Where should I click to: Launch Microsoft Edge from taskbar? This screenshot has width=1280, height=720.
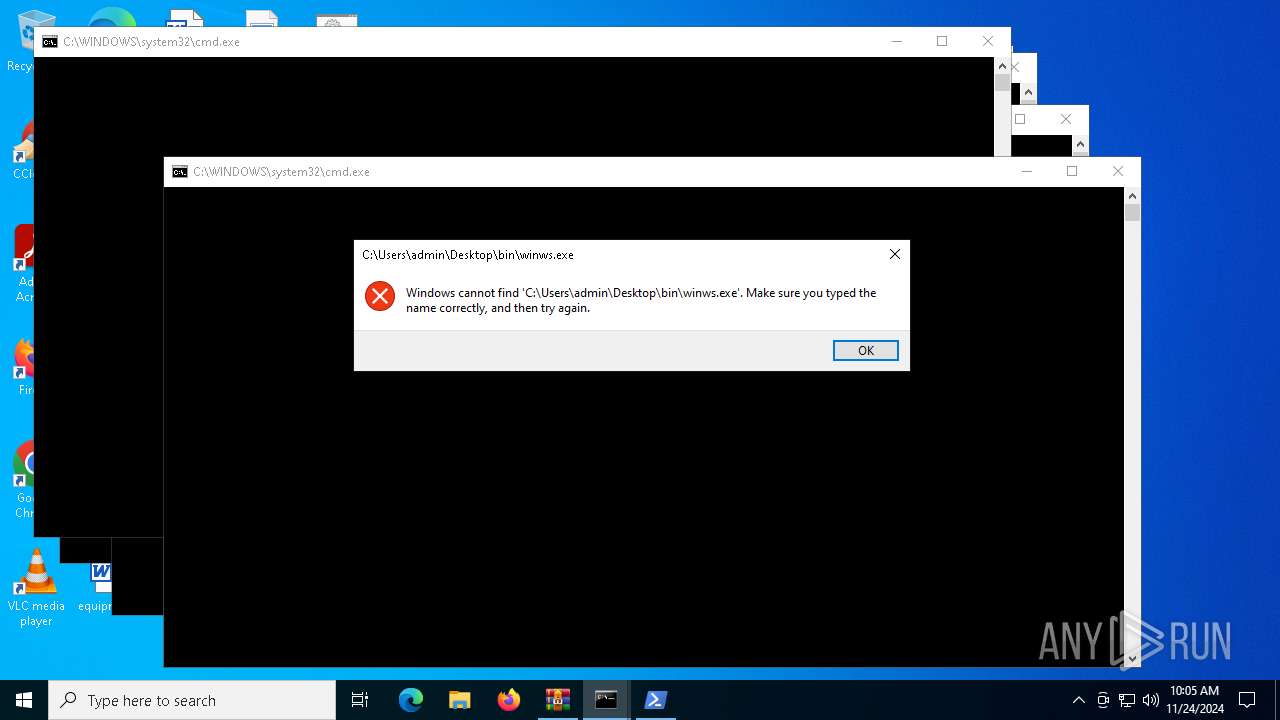pos(411,700)
